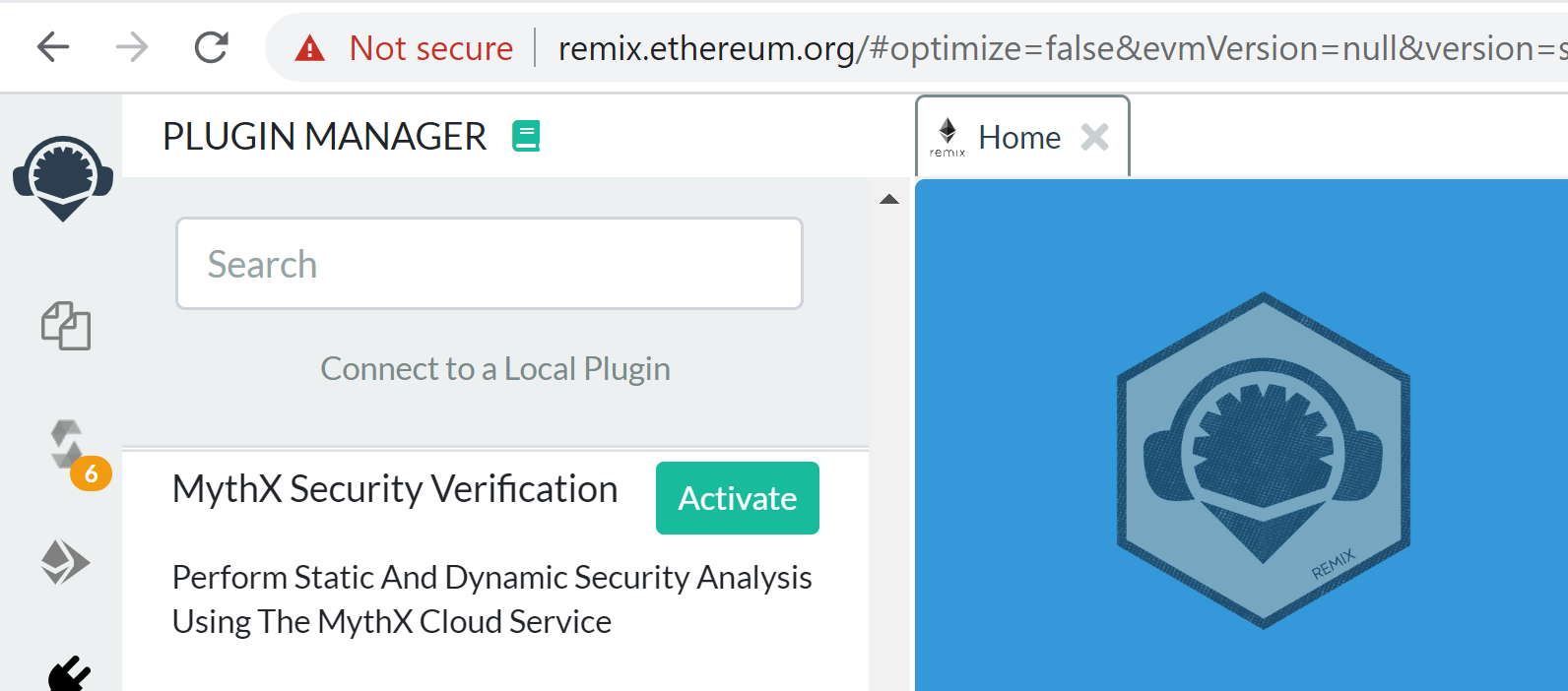Viewport: 1568px width, 691px height.
Task: Open the Plugin Manager documentation book icon
Action: [x=526, y=136]
